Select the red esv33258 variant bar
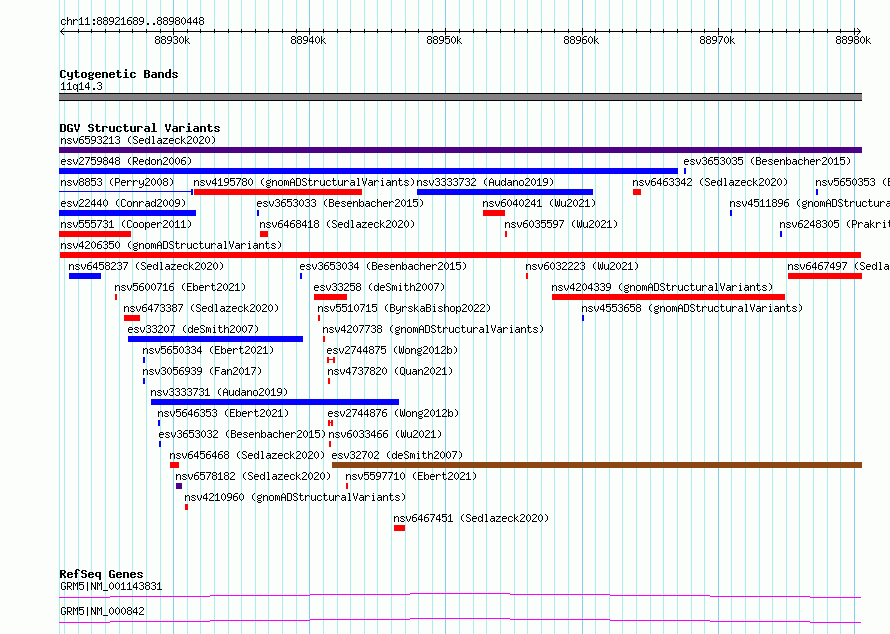This screenshot has height=634, width=890. click(330, 297)
